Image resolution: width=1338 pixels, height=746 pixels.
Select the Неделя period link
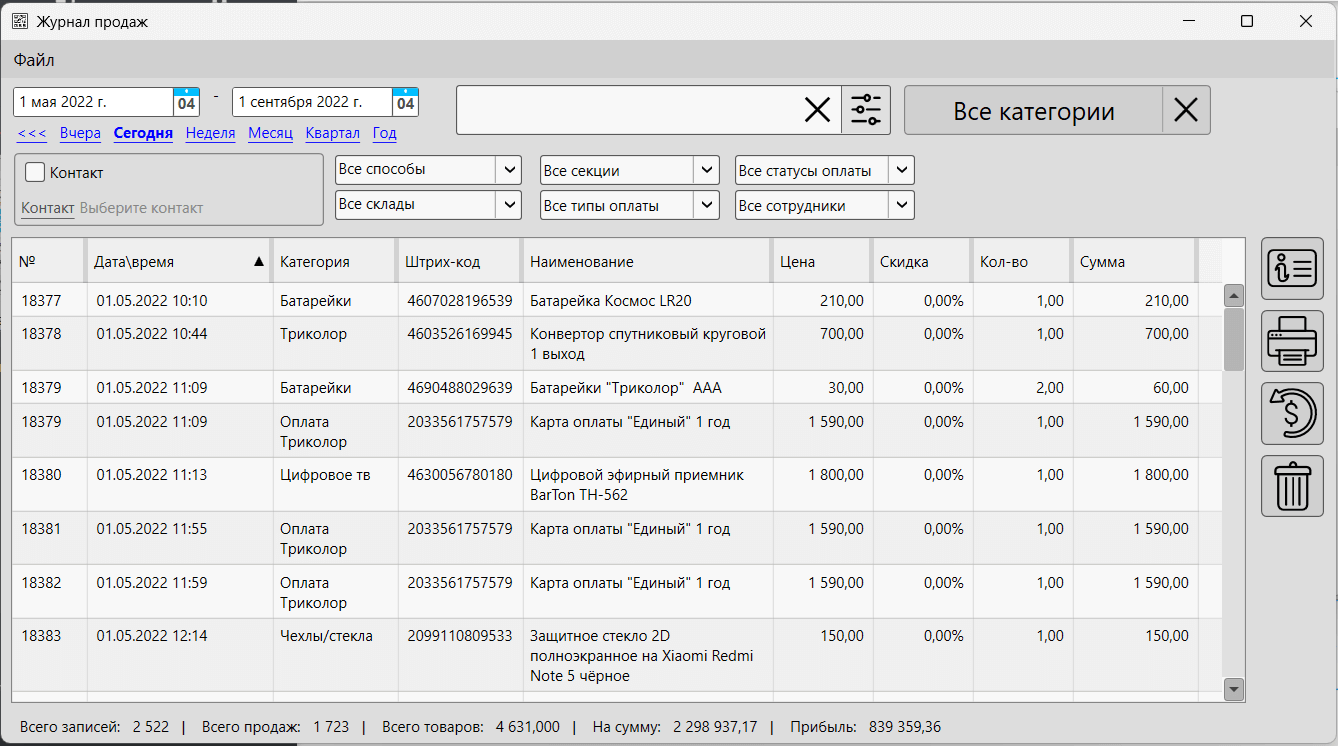(x=210, y=133)
